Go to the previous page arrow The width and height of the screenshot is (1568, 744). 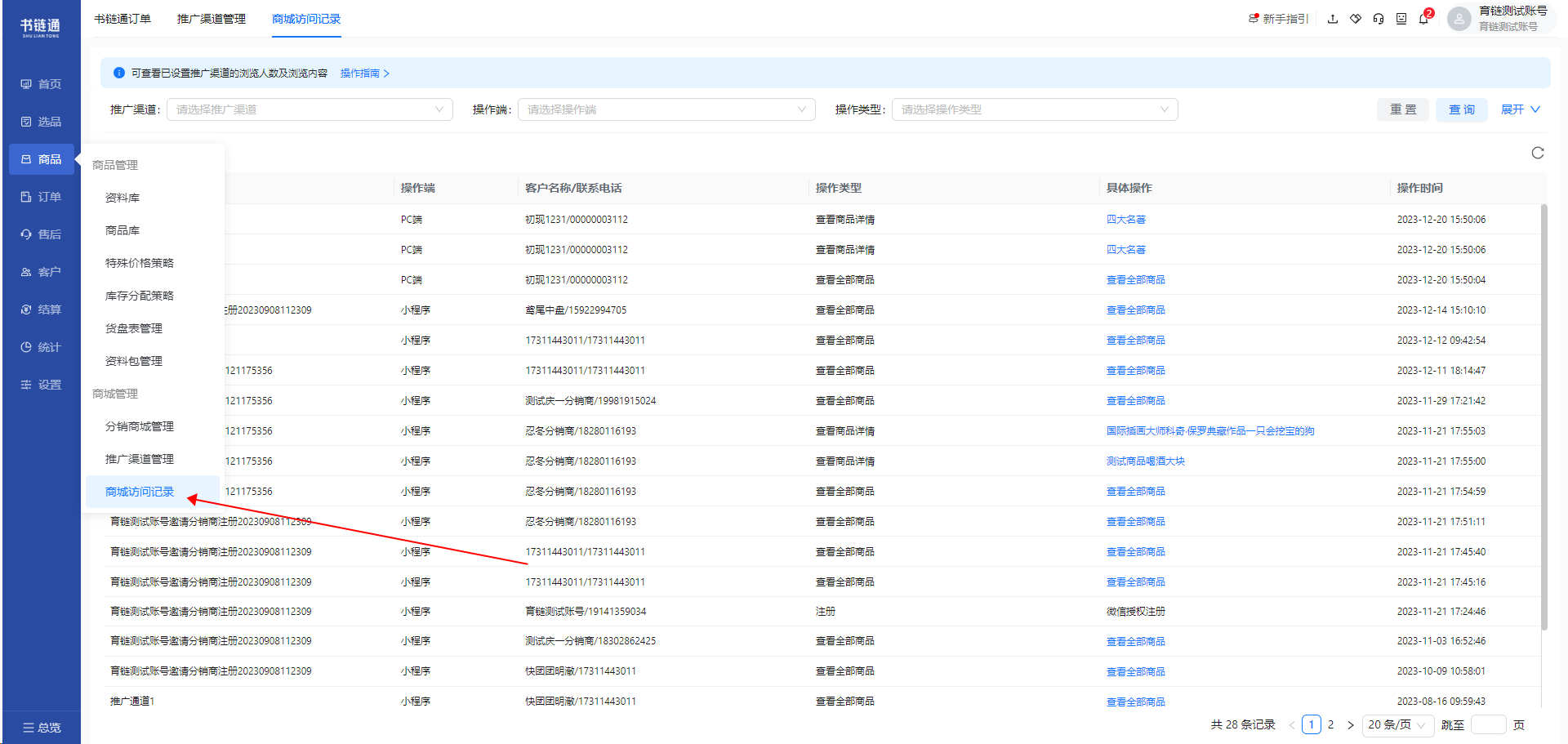click(x=1292, y=725)
